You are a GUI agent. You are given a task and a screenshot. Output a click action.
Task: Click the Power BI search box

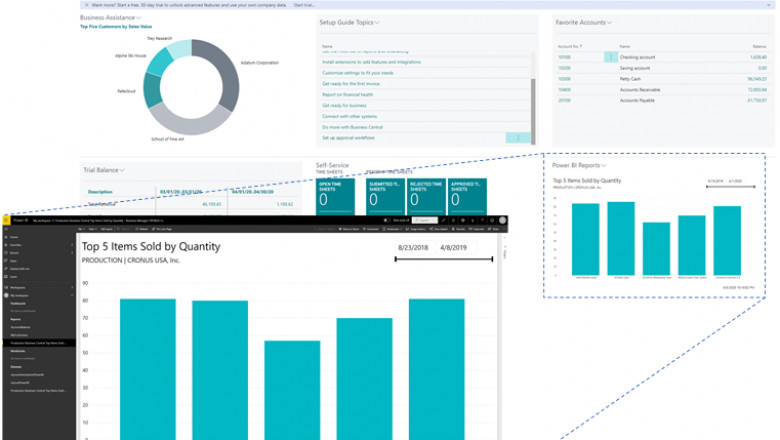tap(425, 220)
